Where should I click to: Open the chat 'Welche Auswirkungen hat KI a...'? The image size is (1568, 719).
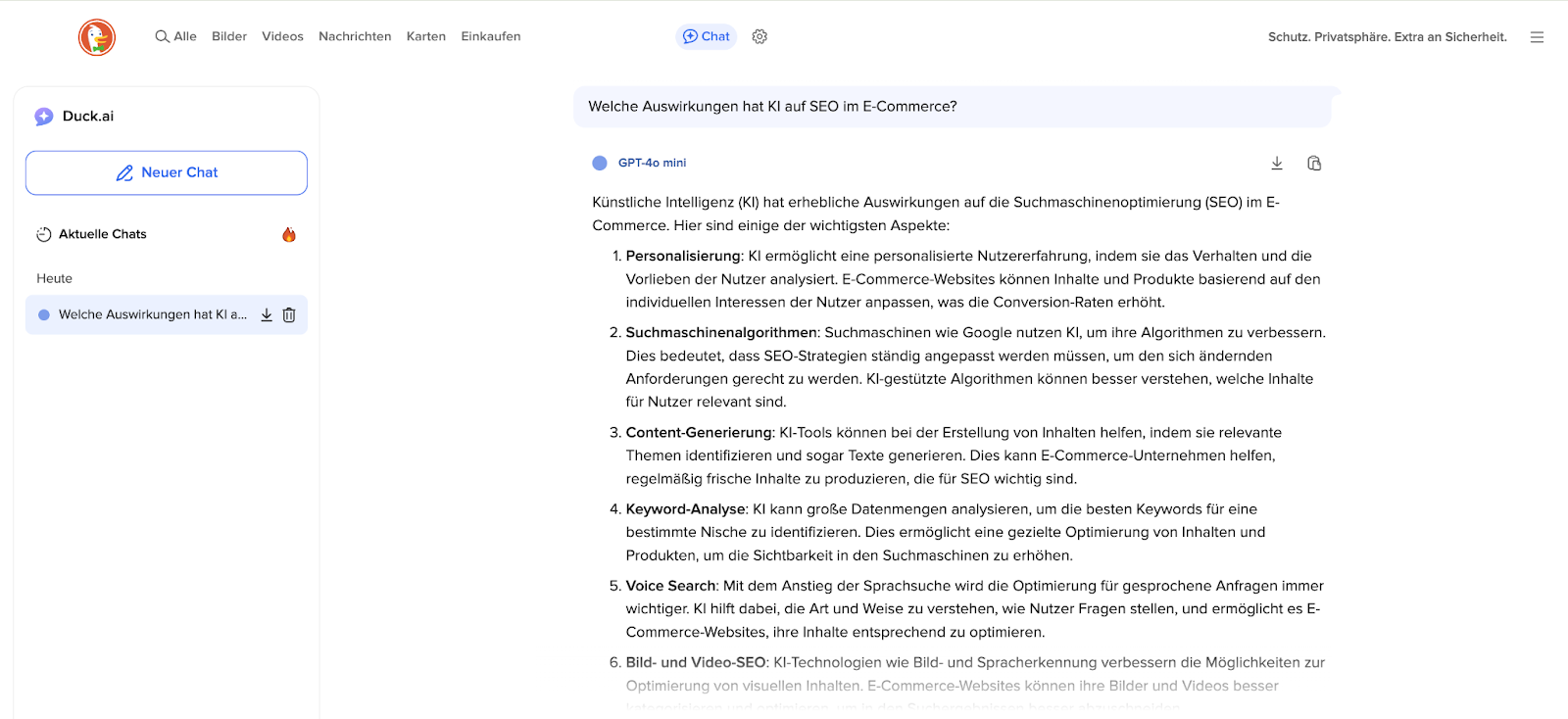(x=152, y=314)
